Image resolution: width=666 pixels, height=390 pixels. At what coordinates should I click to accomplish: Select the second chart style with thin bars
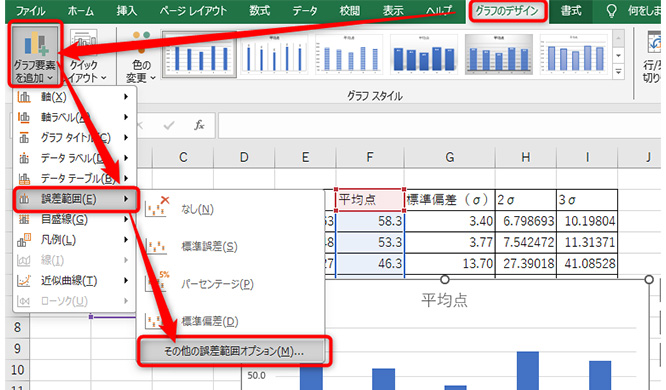pyautogui.click(x=274, y=54)
